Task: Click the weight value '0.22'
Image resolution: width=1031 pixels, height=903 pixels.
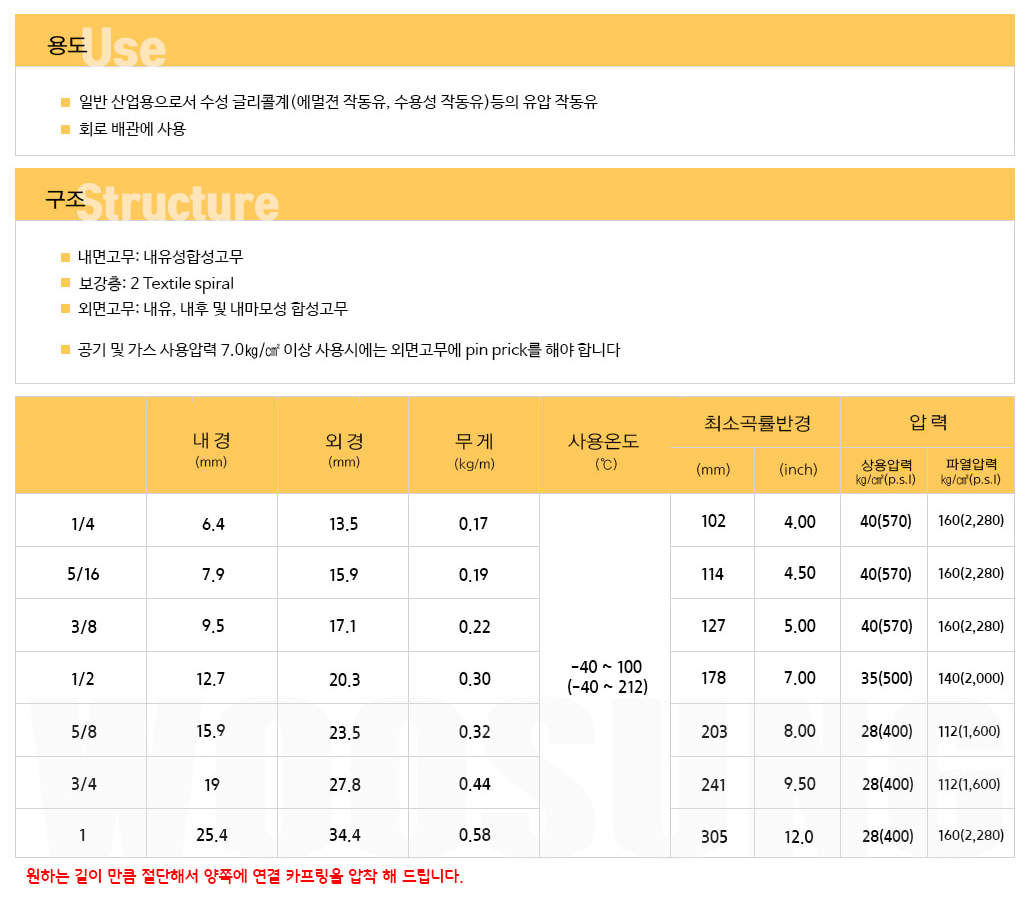Action: point(475,627)
